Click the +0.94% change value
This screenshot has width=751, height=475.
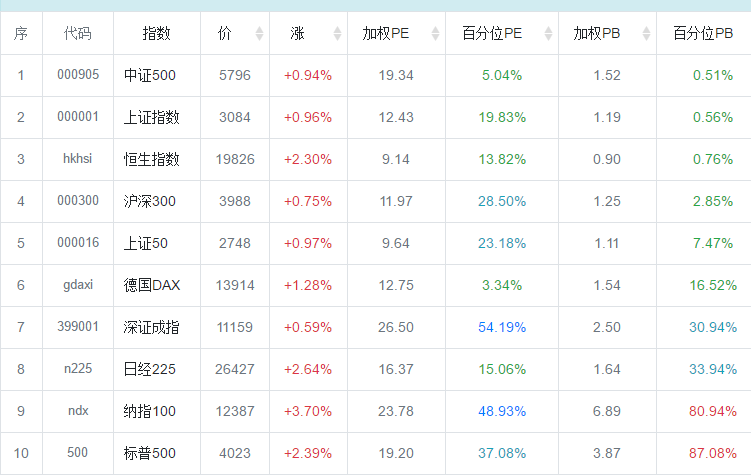(308, 76)
